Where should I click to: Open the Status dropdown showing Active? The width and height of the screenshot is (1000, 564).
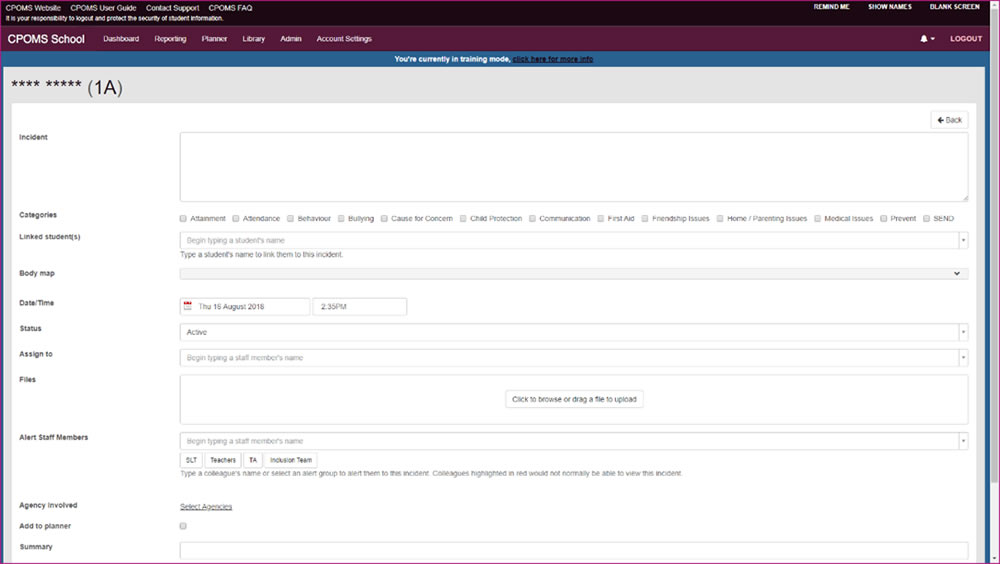pos(574,332)
